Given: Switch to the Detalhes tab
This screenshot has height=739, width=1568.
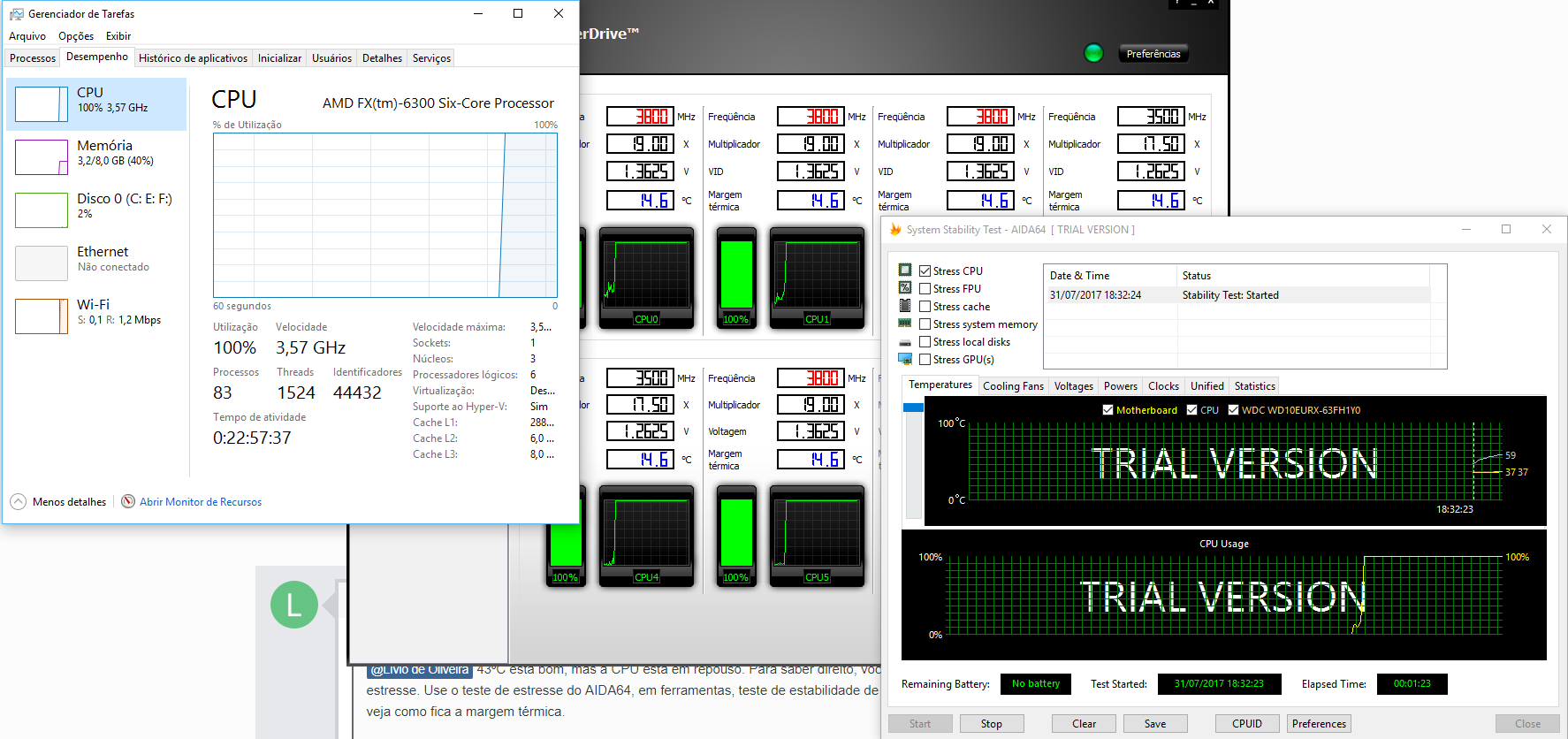Looking at the screenshot, I should (x=382, y=58).
